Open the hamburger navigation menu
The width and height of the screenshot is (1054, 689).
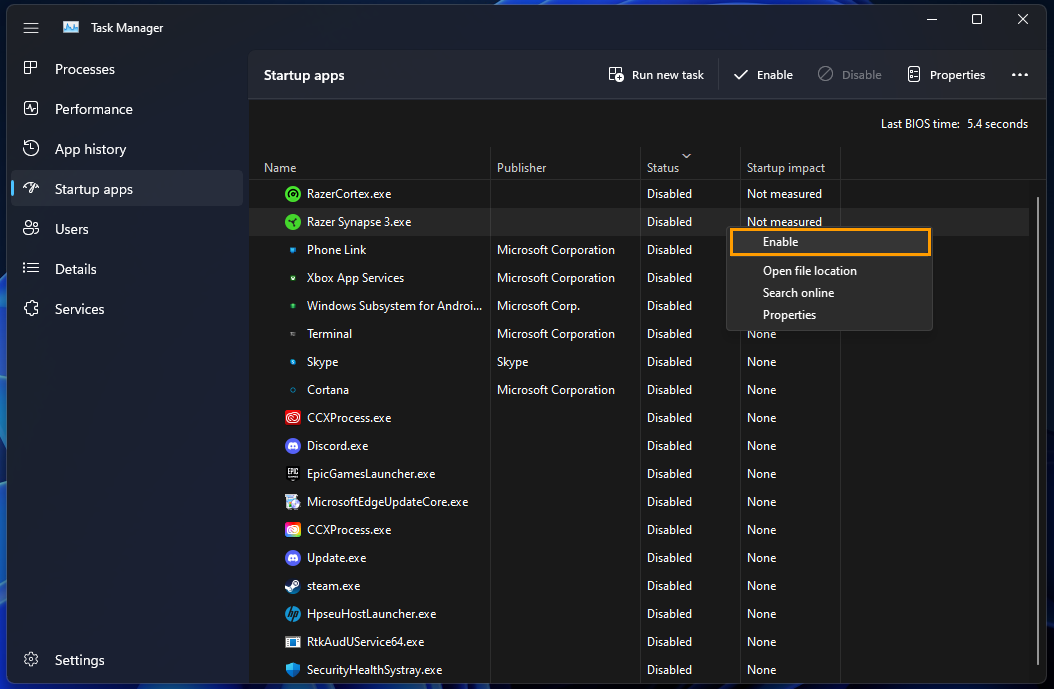click(x=31, y=28)
